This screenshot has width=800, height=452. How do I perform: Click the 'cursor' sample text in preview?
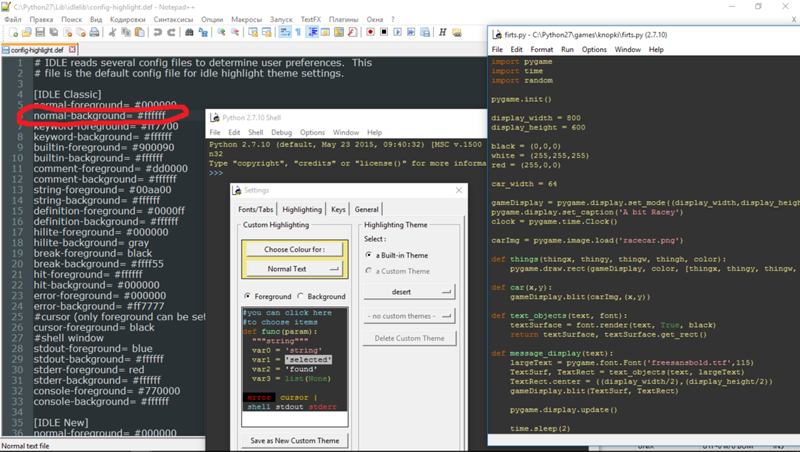[x=294, y=397]
